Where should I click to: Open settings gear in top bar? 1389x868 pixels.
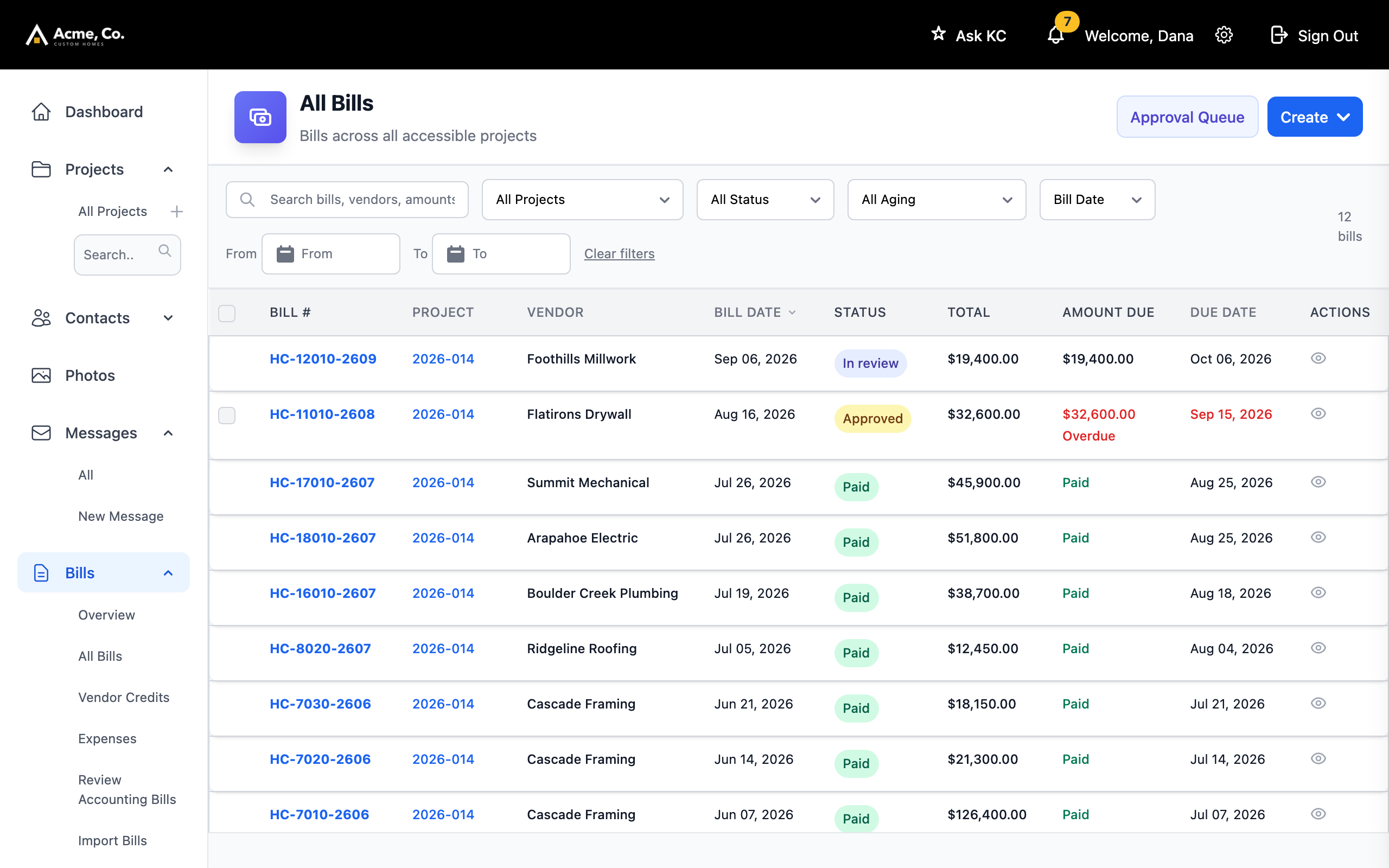[x=1224, y=35]
